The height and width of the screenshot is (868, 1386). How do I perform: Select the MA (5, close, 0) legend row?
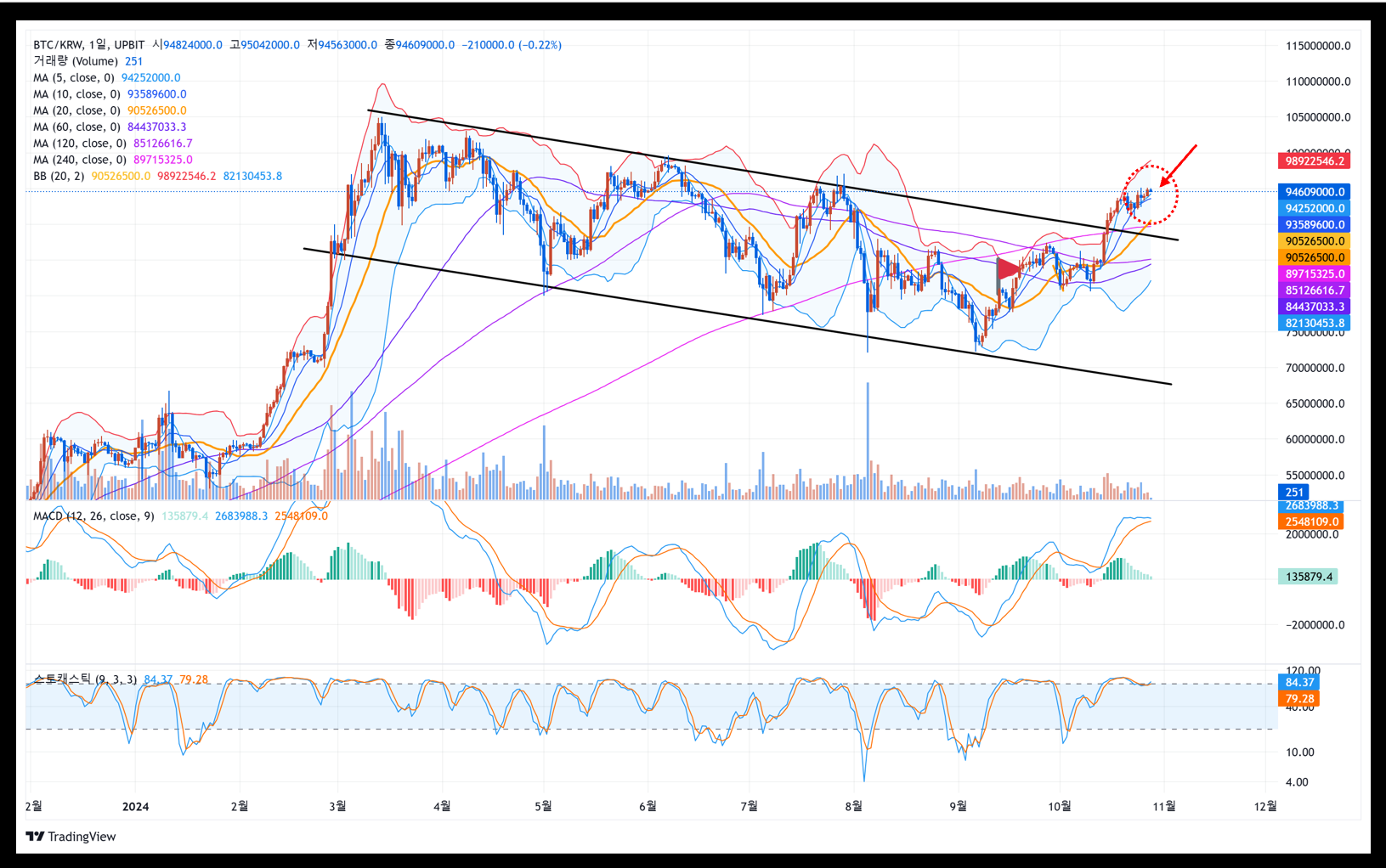[107, 77]
